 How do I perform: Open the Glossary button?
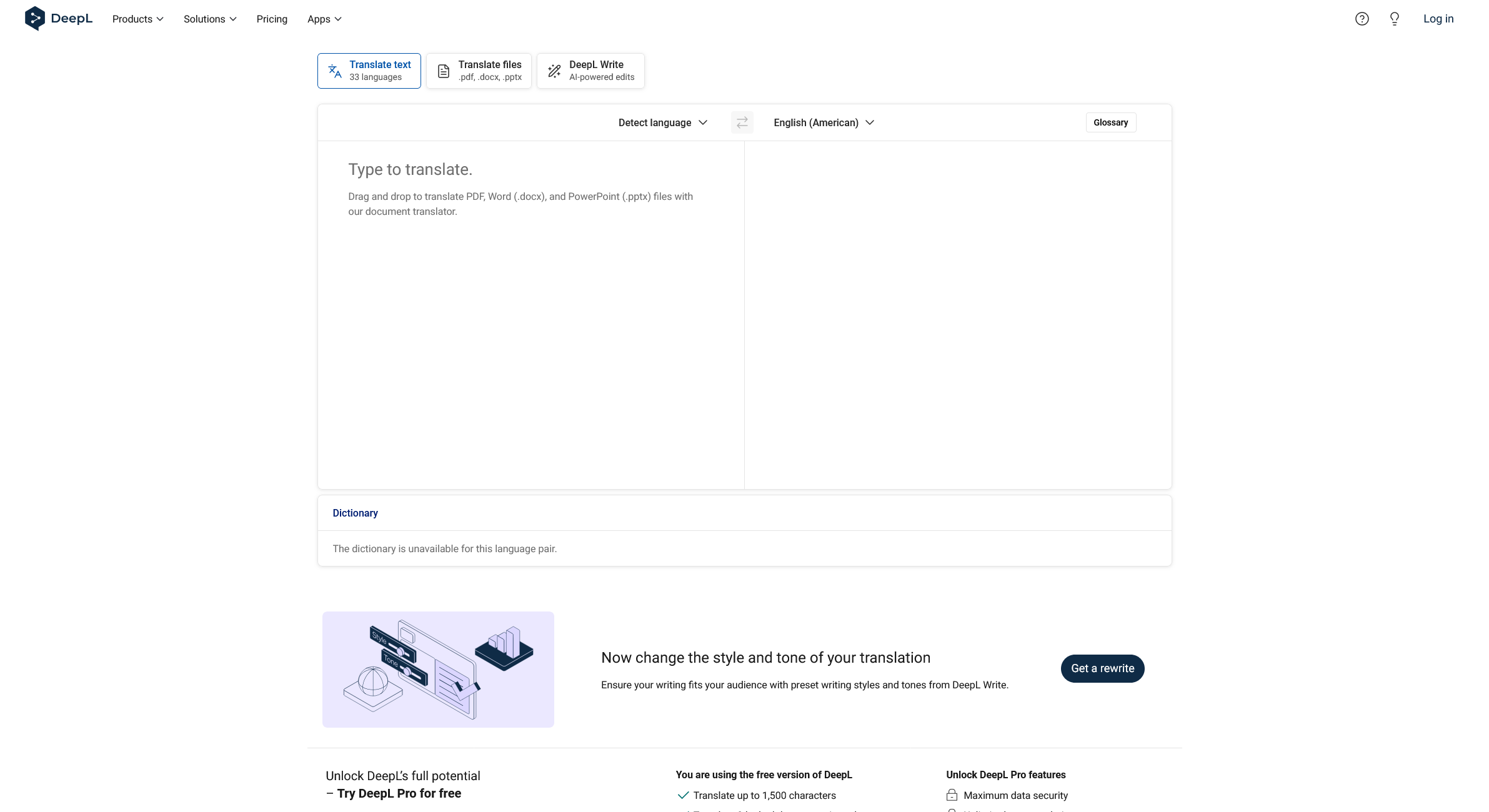tap(1111, 122)
